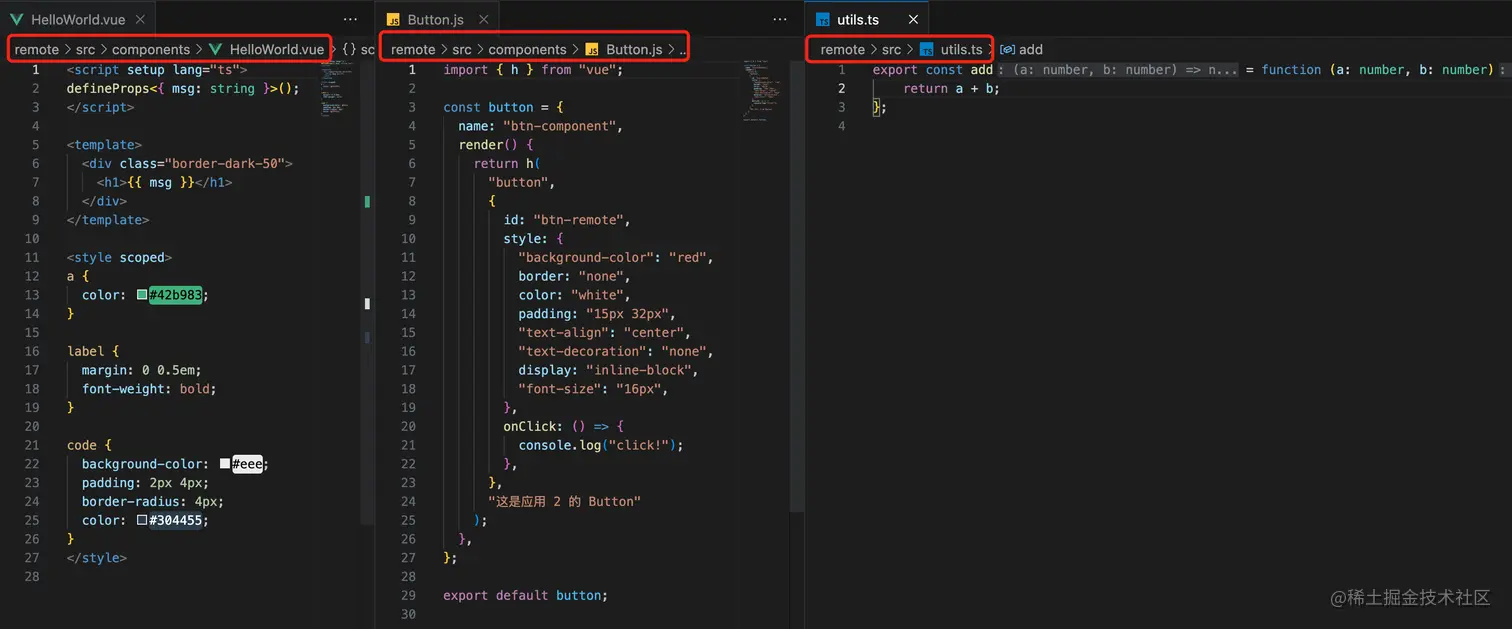Screen dimensions: 1512x629
Task: Select 'utils.ts' breadcrumb file item
Action: click(x=951, y=49)
